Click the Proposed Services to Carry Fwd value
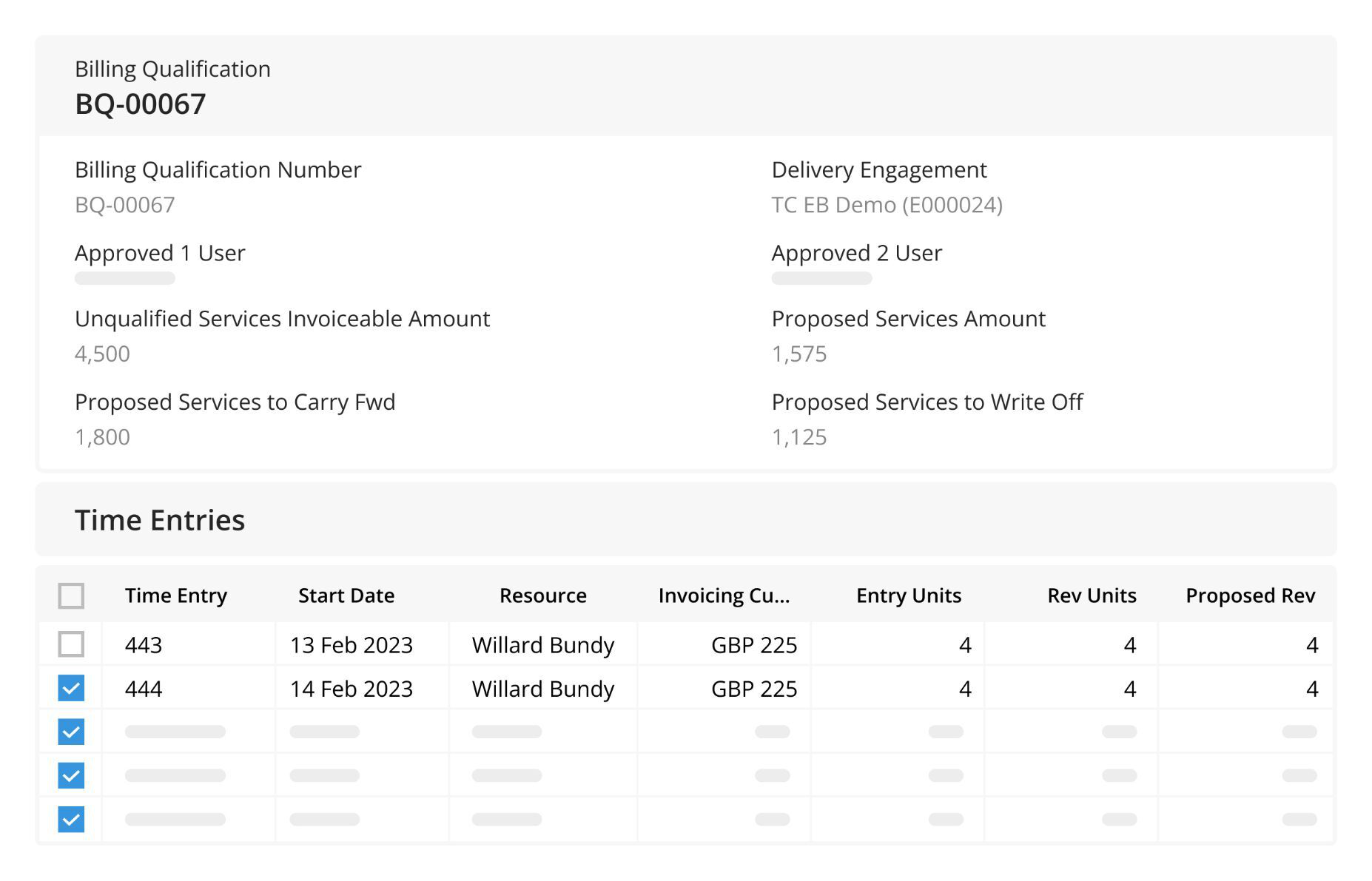 102,437
